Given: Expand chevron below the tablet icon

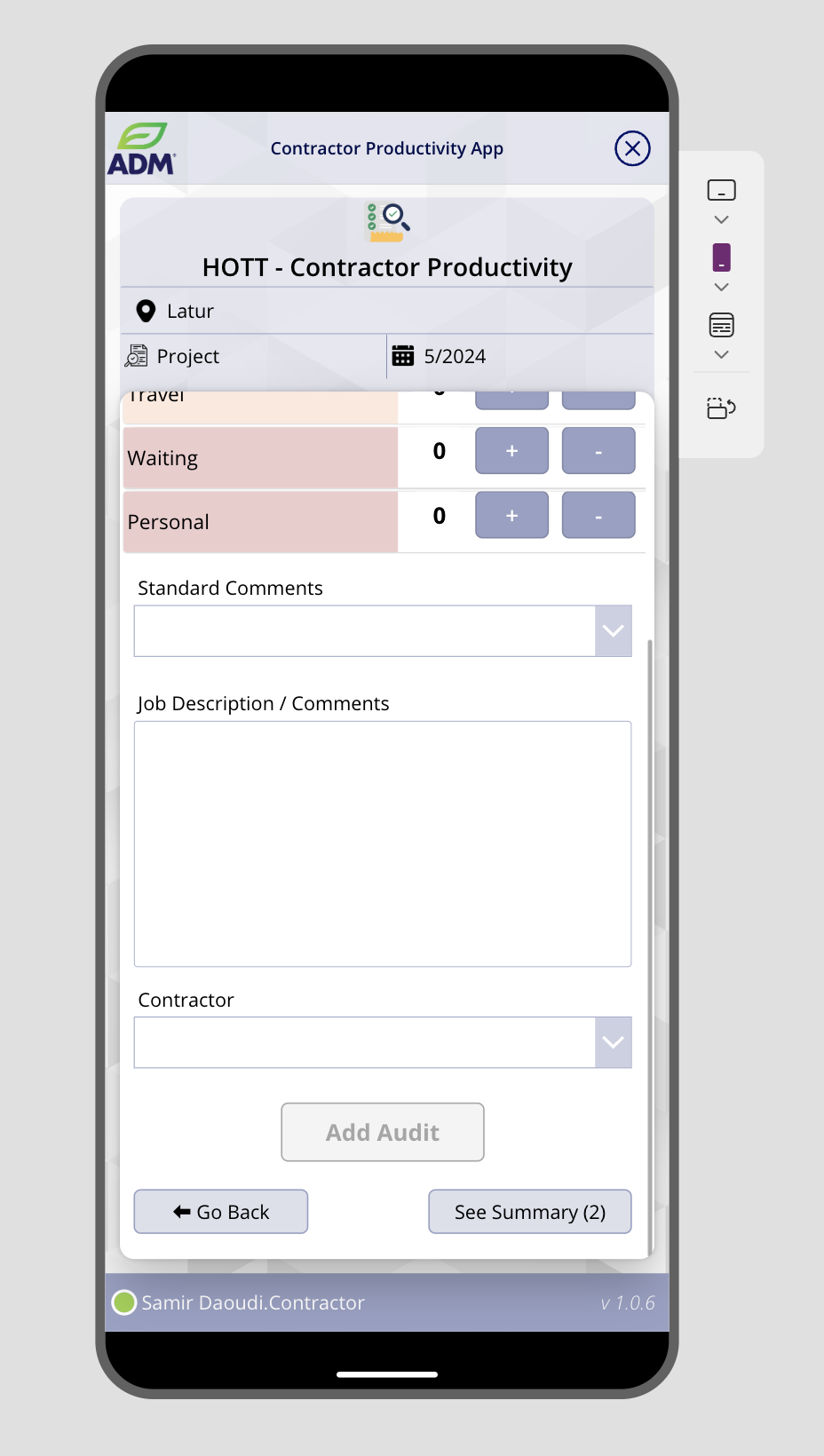Looking at the screenshot, I should point(721,219).
